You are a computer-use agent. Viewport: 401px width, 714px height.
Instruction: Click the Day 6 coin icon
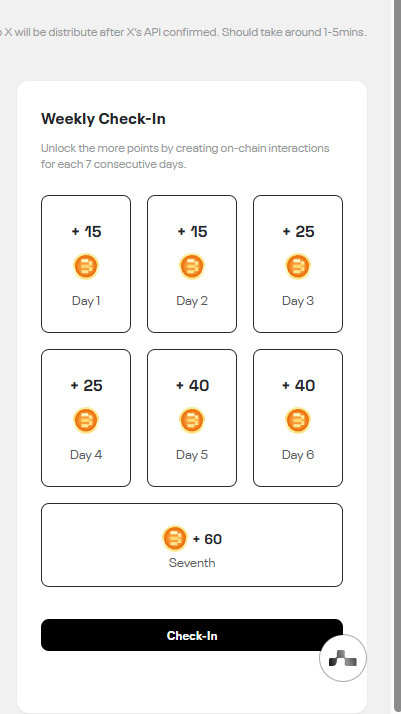click(298, 420)
